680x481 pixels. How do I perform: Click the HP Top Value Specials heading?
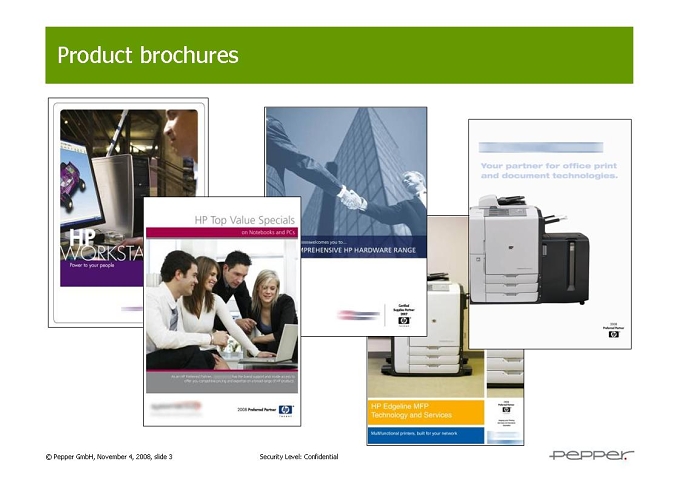(245, 220)
